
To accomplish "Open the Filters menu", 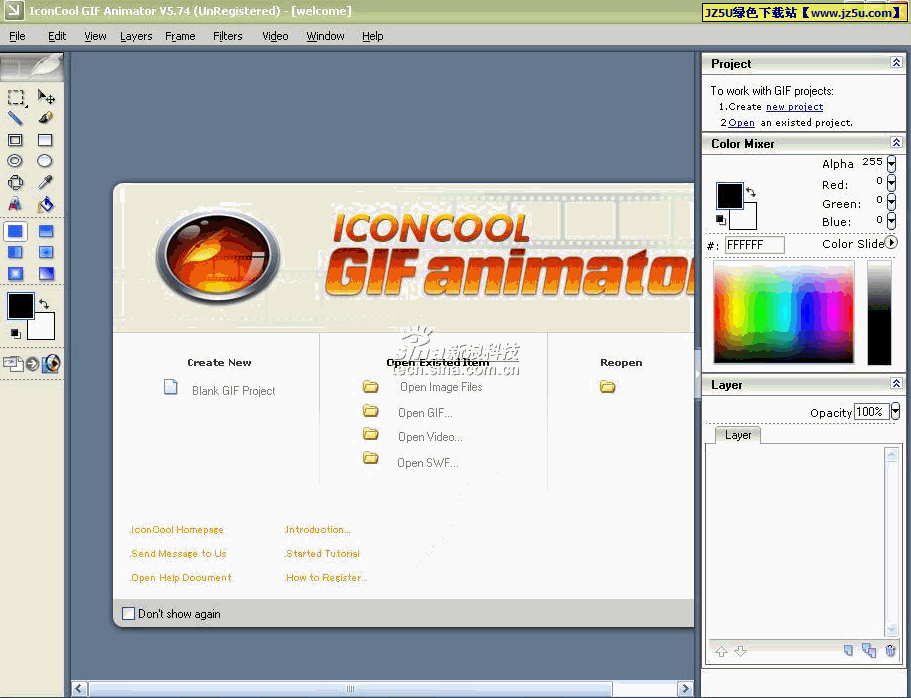I will point(228,36).
